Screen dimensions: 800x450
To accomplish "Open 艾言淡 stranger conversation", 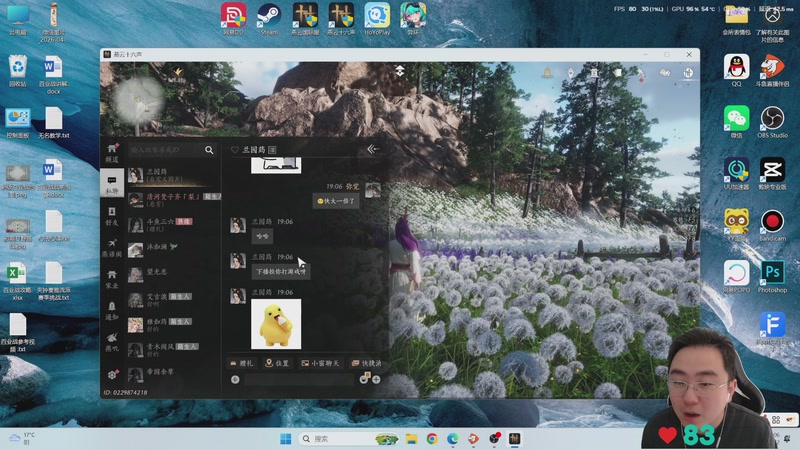I will pos(173,300).
